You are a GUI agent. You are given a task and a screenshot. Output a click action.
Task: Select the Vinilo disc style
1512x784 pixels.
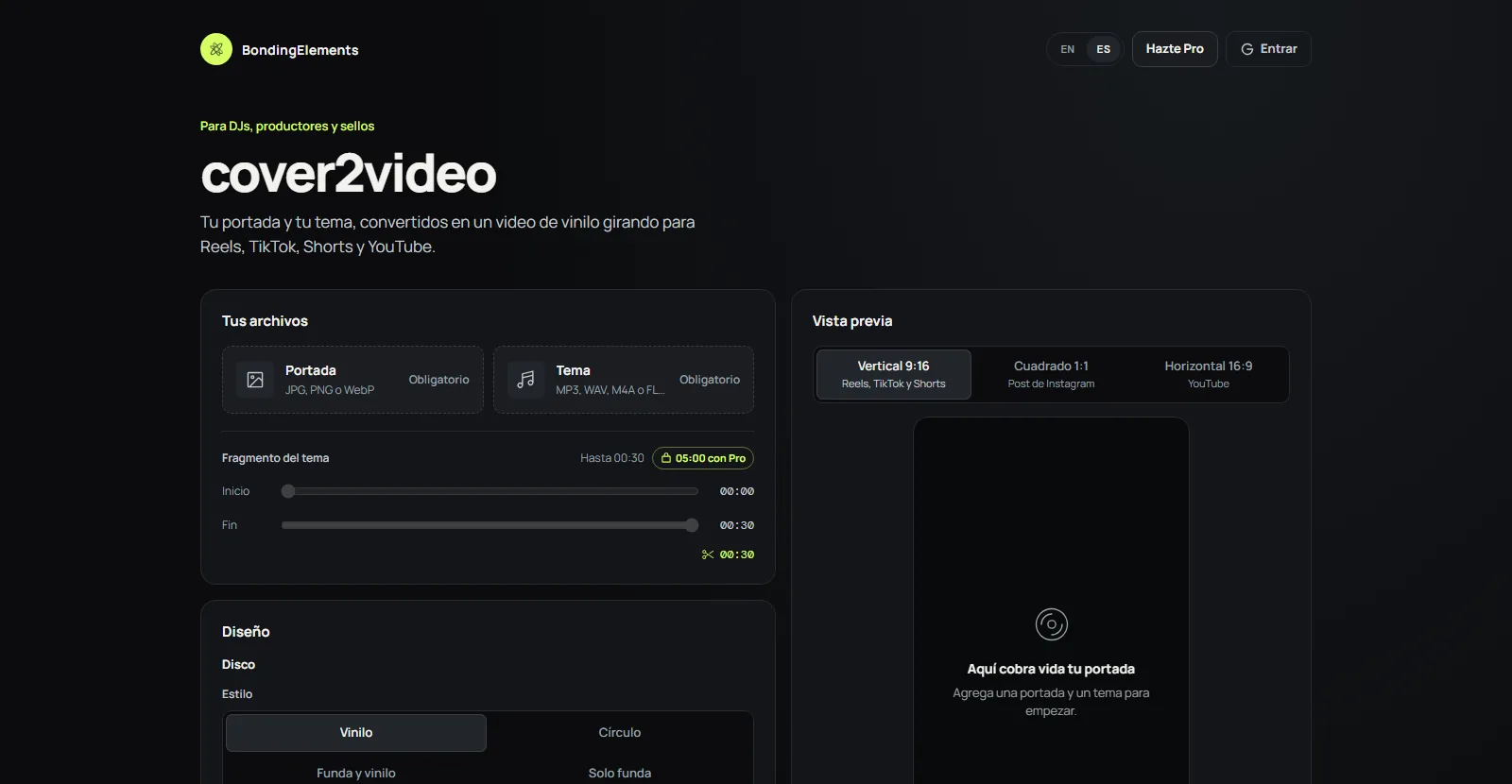356,733
